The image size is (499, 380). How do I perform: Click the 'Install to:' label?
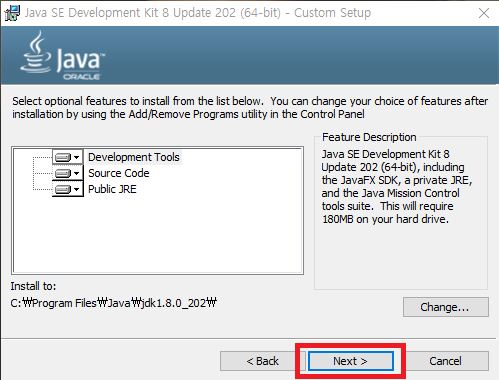[x=33, y=286]
